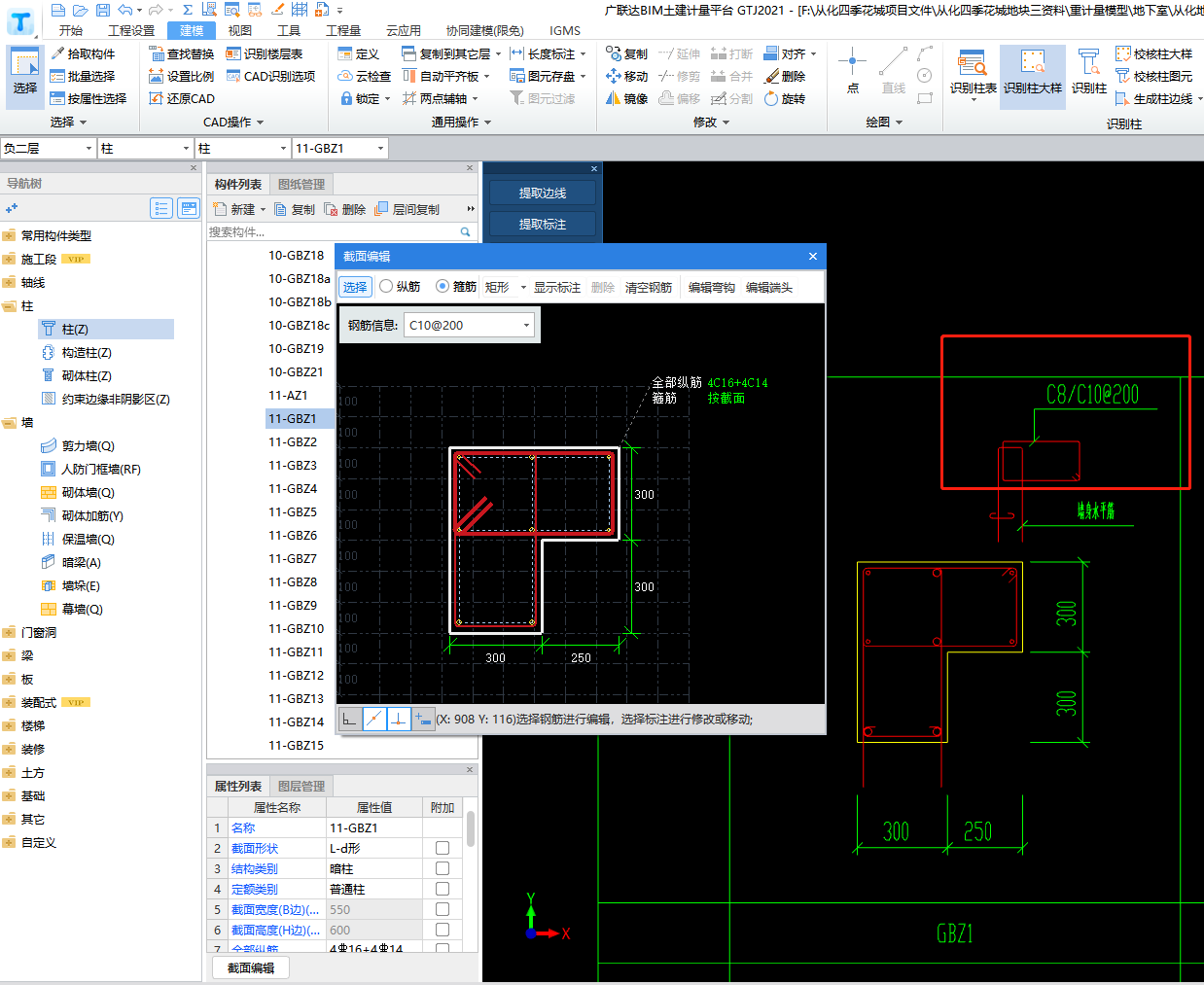1204x985 pixels.
Task: Click 设置比例 set scale tool
Action: (x=182, y=76)
